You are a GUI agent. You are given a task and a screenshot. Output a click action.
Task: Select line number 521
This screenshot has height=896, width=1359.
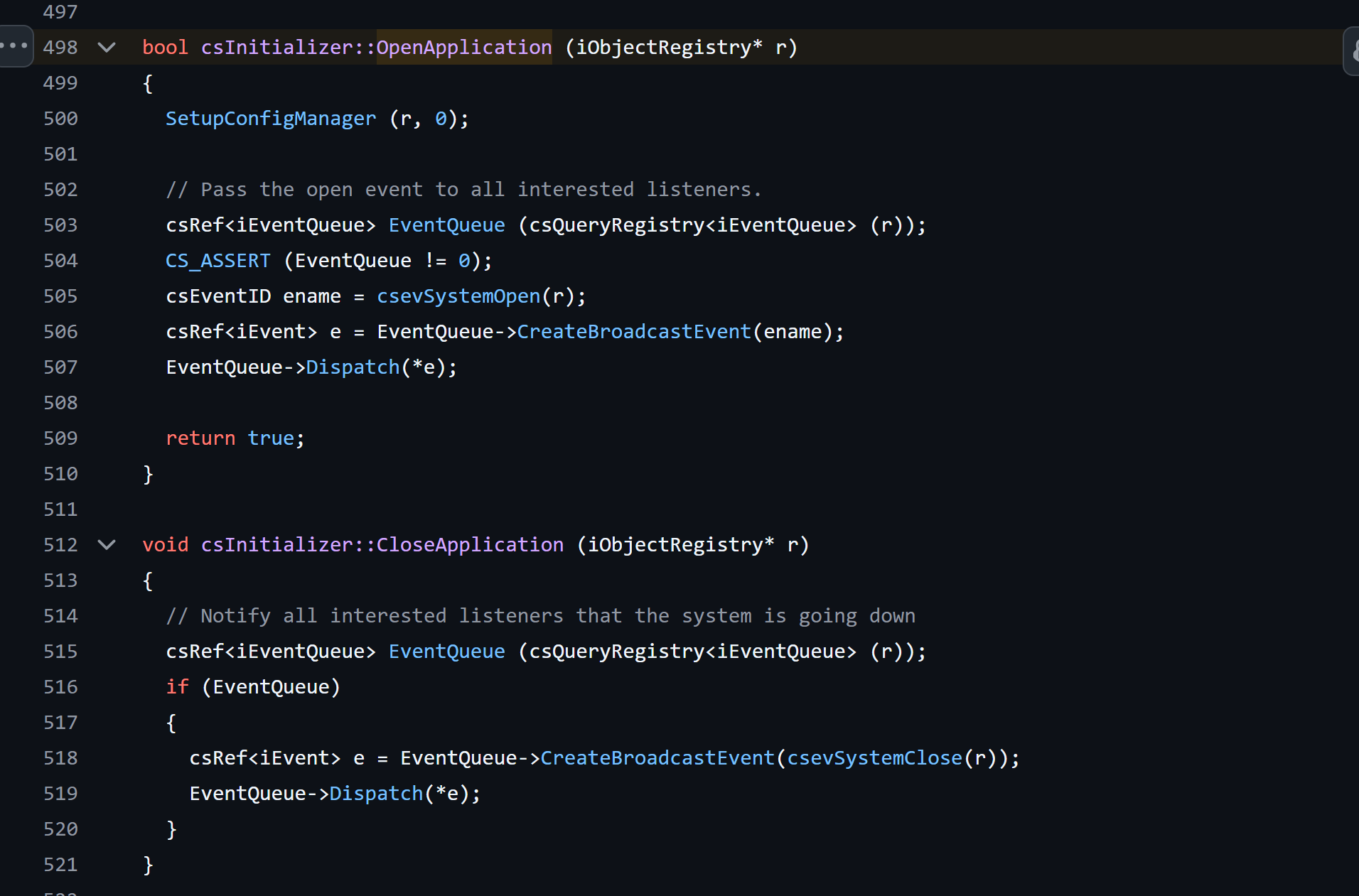tap(60, 865)
